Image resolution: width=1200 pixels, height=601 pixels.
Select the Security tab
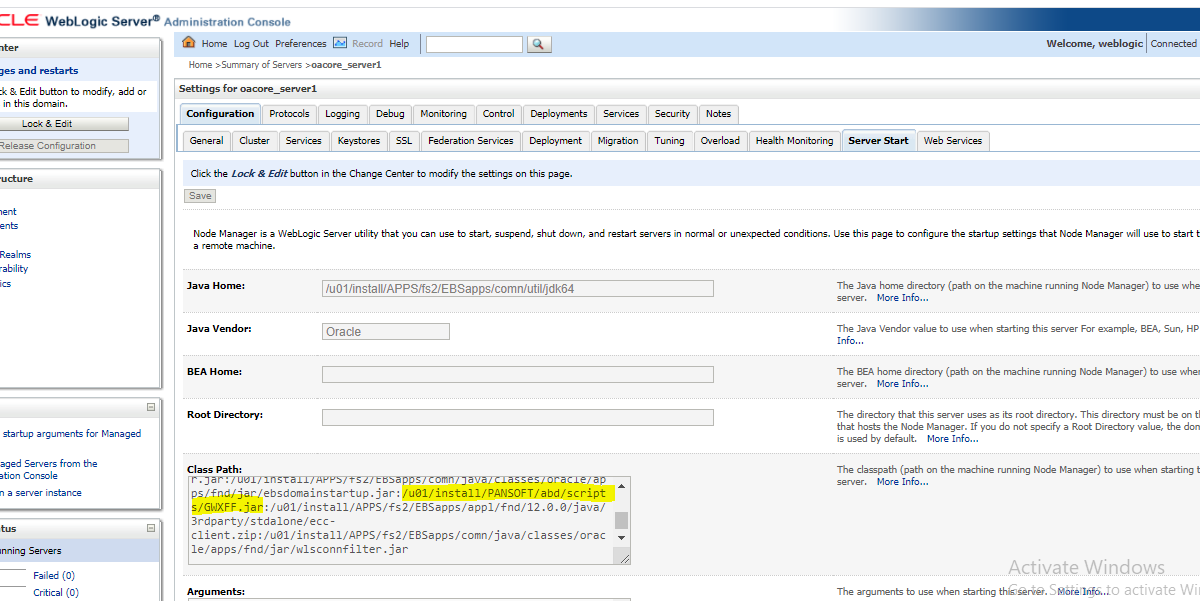[x=672, y=114]
